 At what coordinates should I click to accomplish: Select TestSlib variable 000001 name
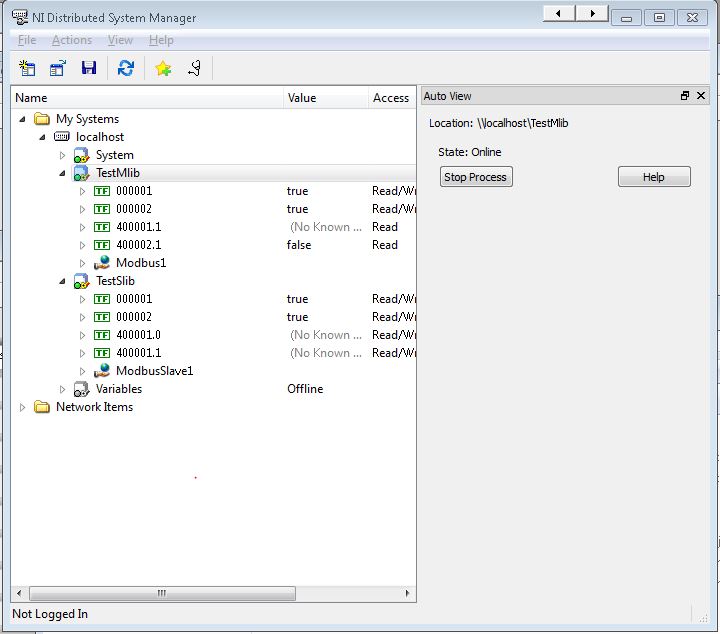coord(134,299)
